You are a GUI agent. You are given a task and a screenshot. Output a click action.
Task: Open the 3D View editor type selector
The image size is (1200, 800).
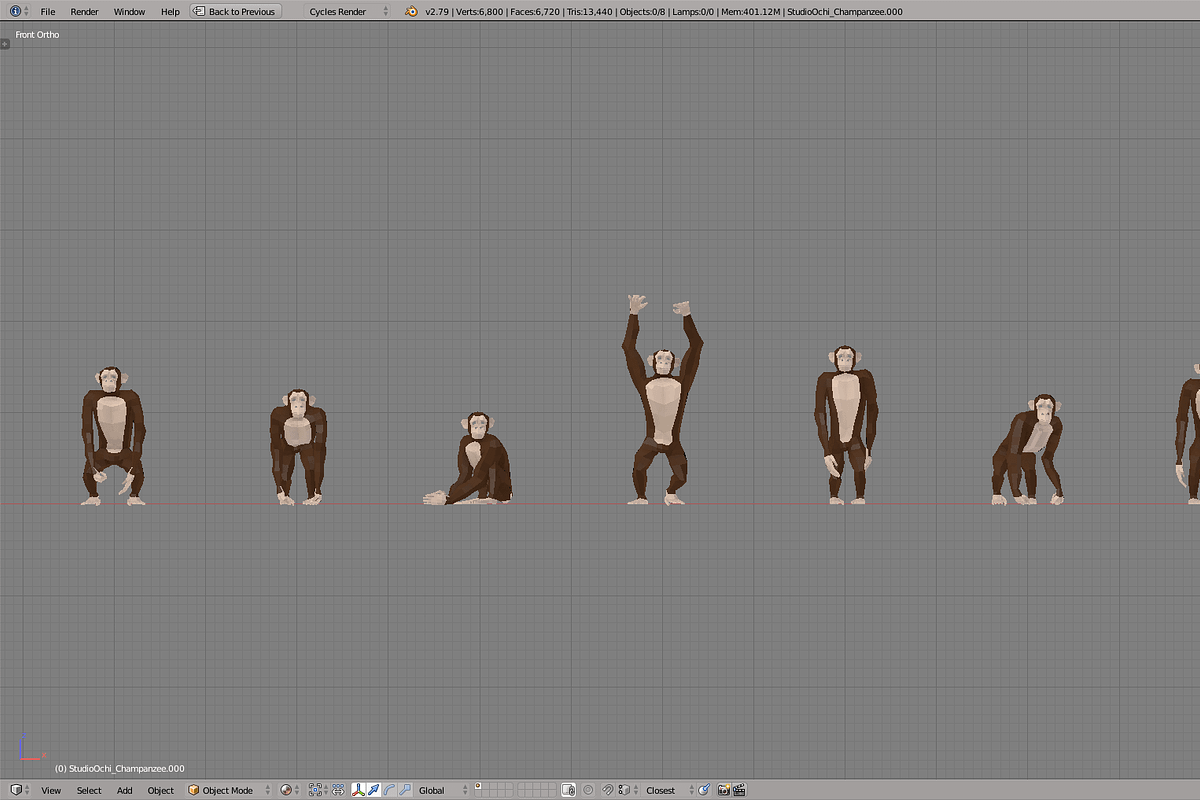[x=19, y=790]
